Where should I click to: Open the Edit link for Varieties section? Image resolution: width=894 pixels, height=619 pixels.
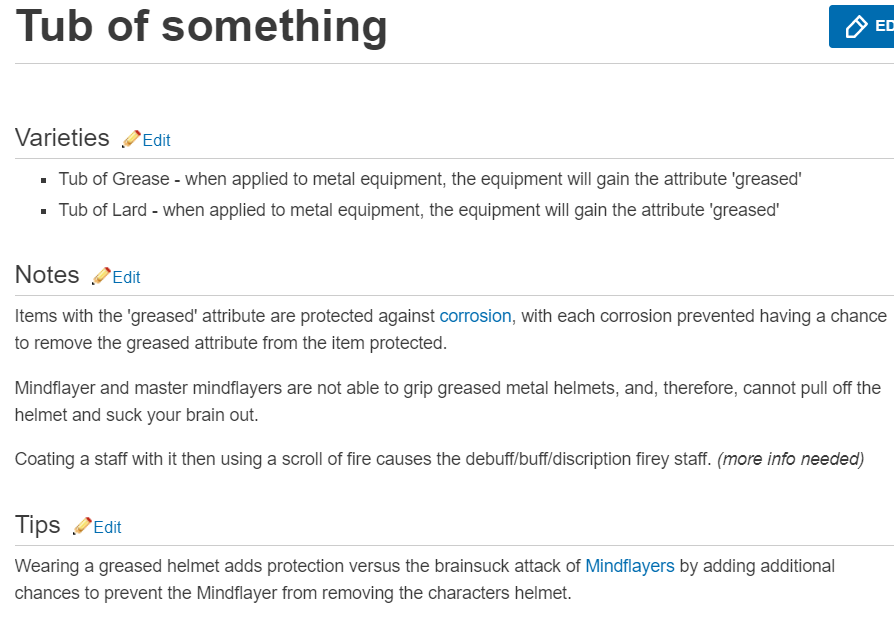156,140
